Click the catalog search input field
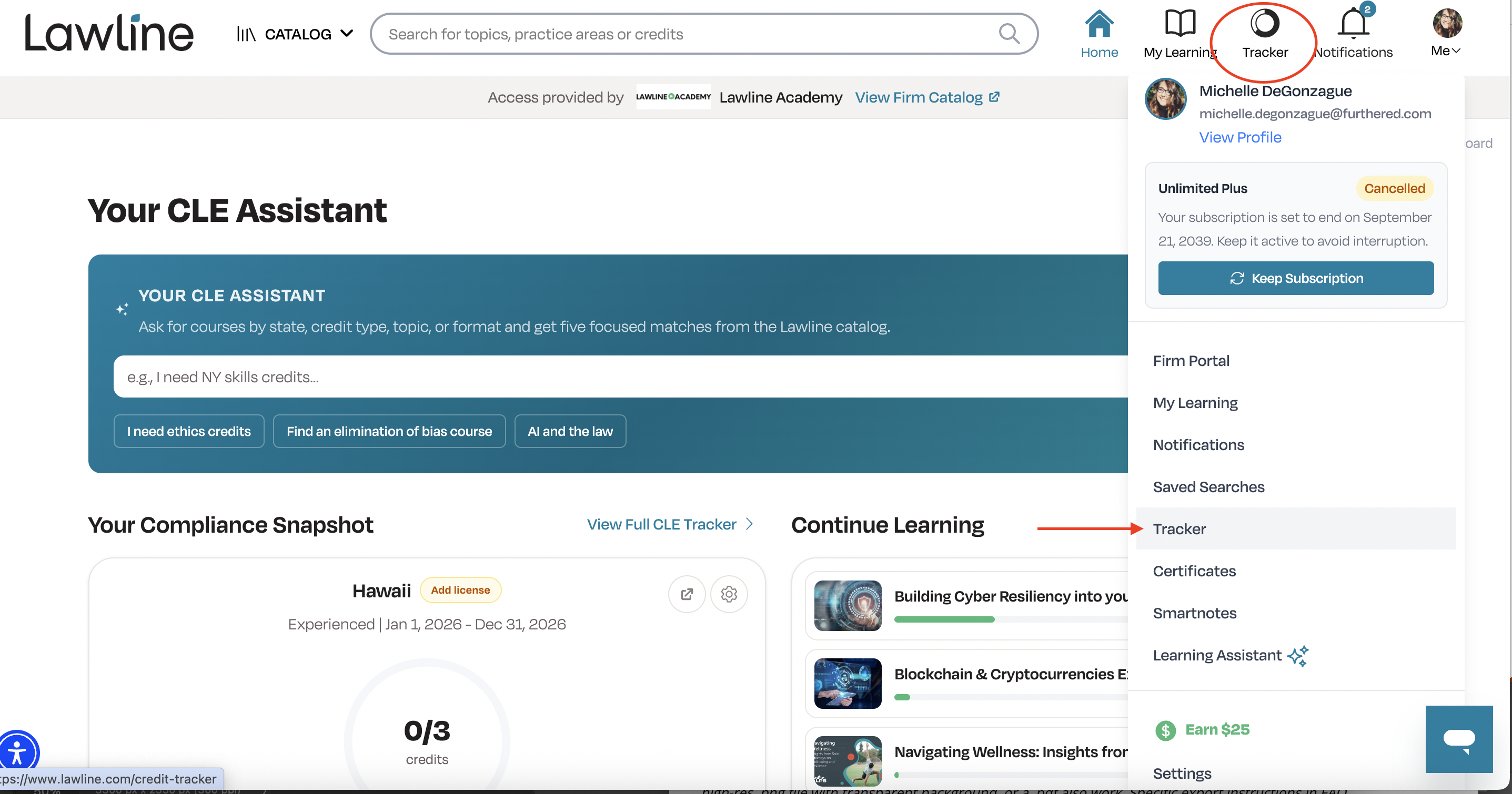 [x=704, y=34]
